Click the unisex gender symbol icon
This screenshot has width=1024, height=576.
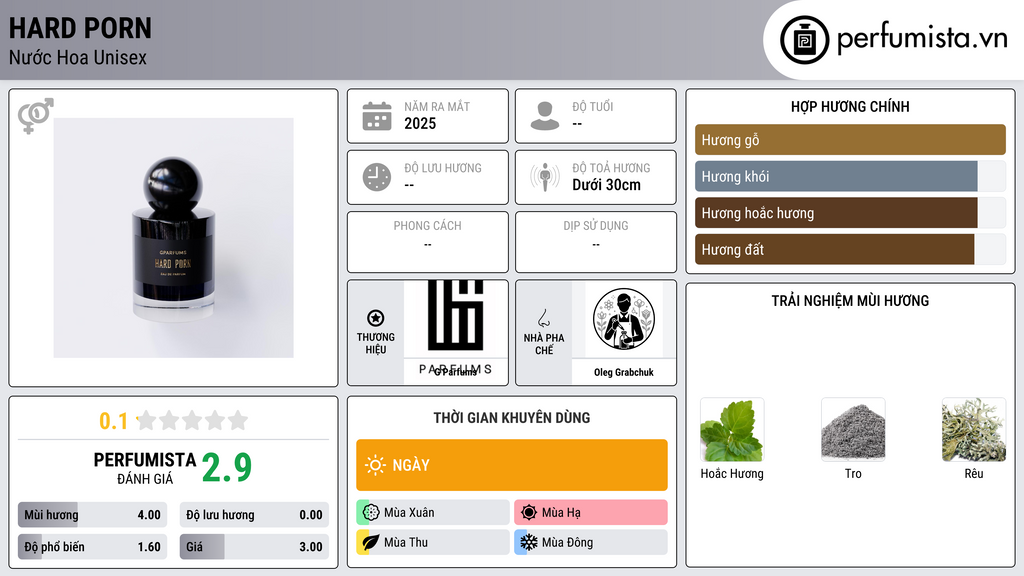(35, 116)
